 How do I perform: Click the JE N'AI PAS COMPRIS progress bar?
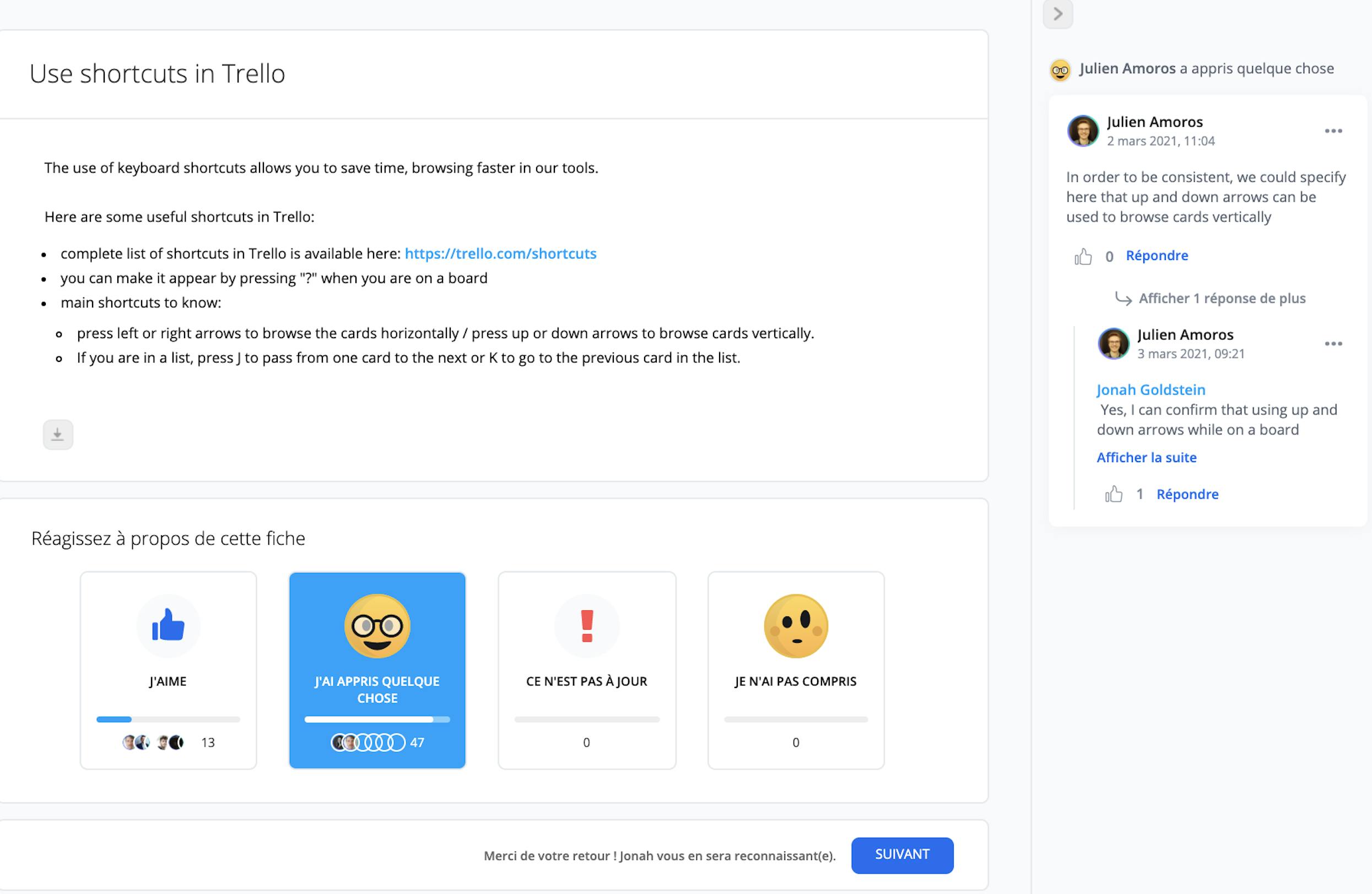tap(796, 719)
